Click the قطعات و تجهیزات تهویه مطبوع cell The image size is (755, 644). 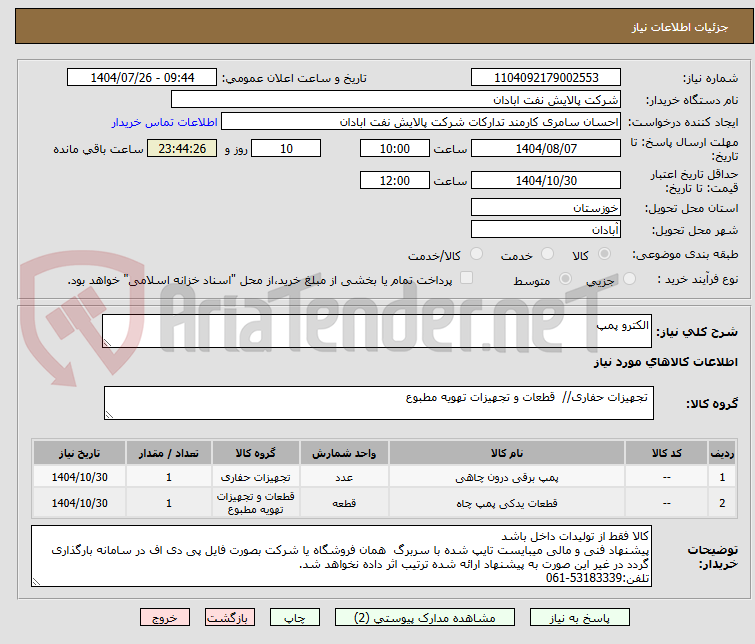(x=256, y=503)
